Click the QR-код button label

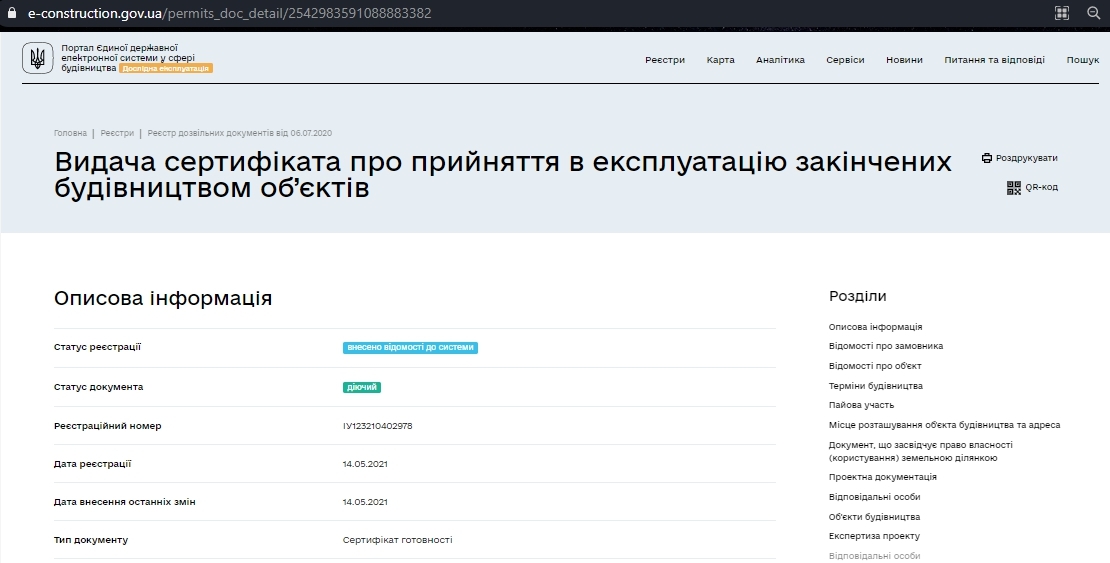1041,188
